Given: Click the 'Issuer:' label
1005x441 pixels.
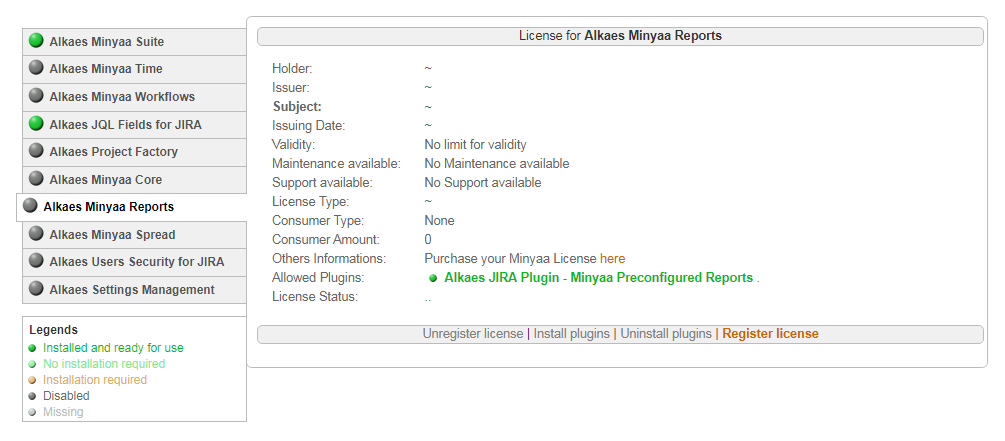Looking at the screenshot, I should (291, 87).
